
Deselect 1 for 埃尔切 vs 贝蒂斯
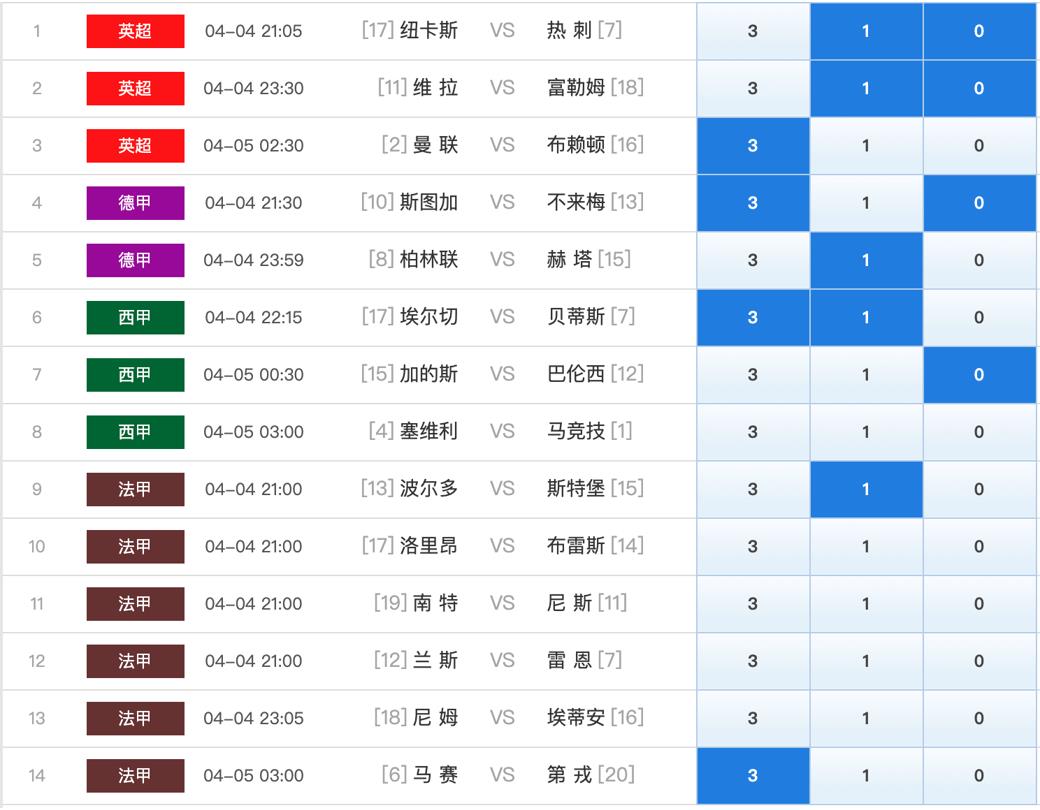(866, 318)
